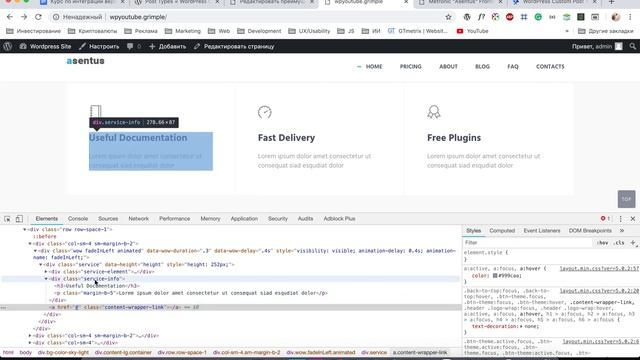640x360 pixels.
Task: Switch to the Console tab
Action: [78, 219]
